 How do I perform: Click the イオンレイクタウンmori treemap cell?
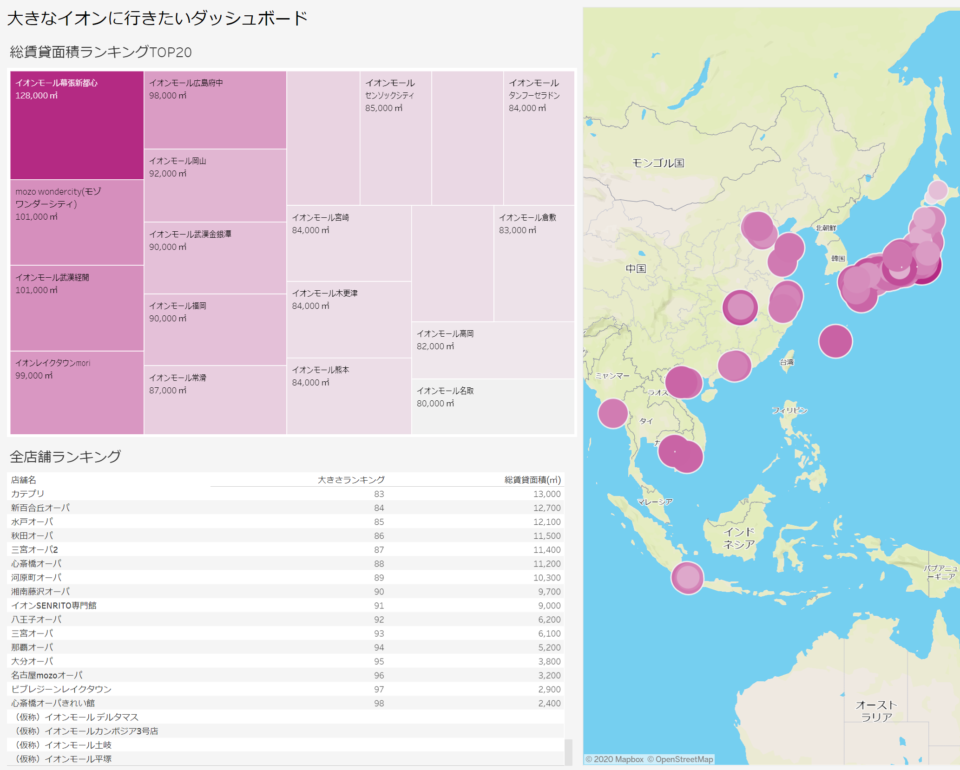77,392
